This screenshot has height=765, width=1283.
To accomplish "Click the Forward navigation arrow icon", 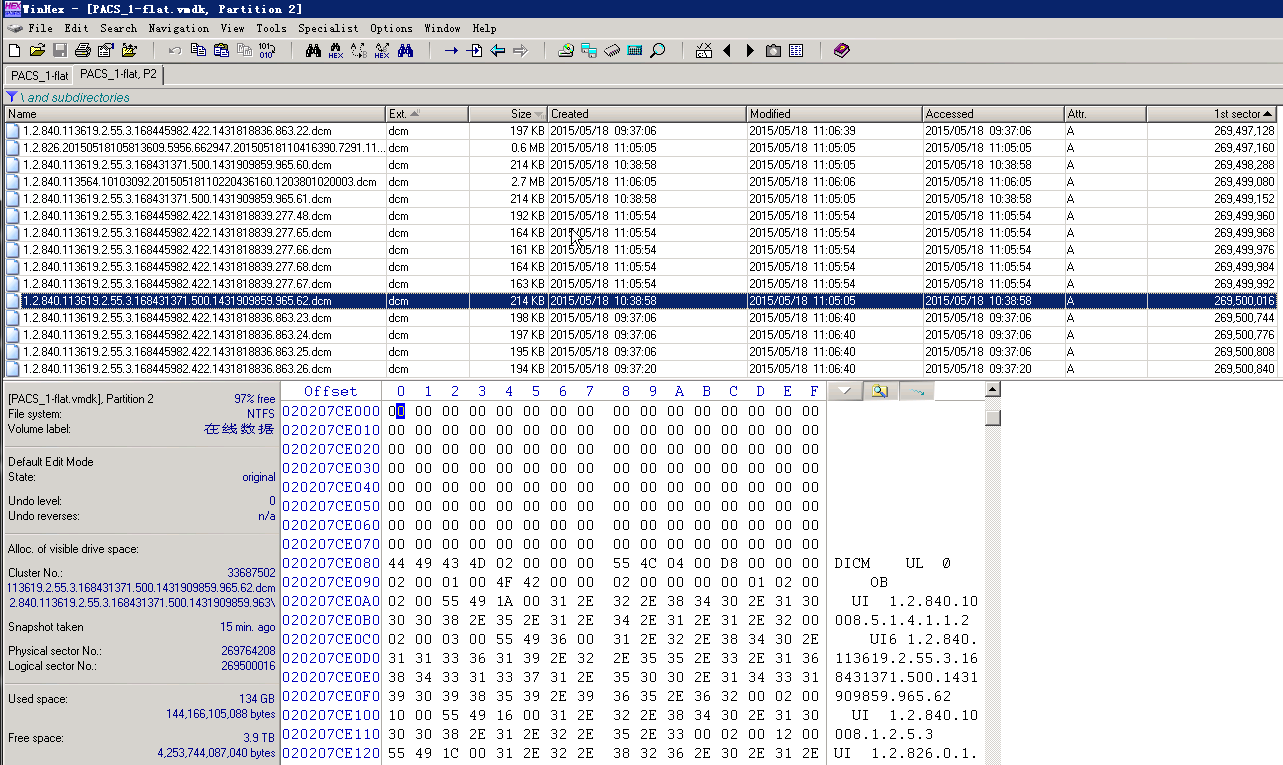I will [x=520, y=50].
